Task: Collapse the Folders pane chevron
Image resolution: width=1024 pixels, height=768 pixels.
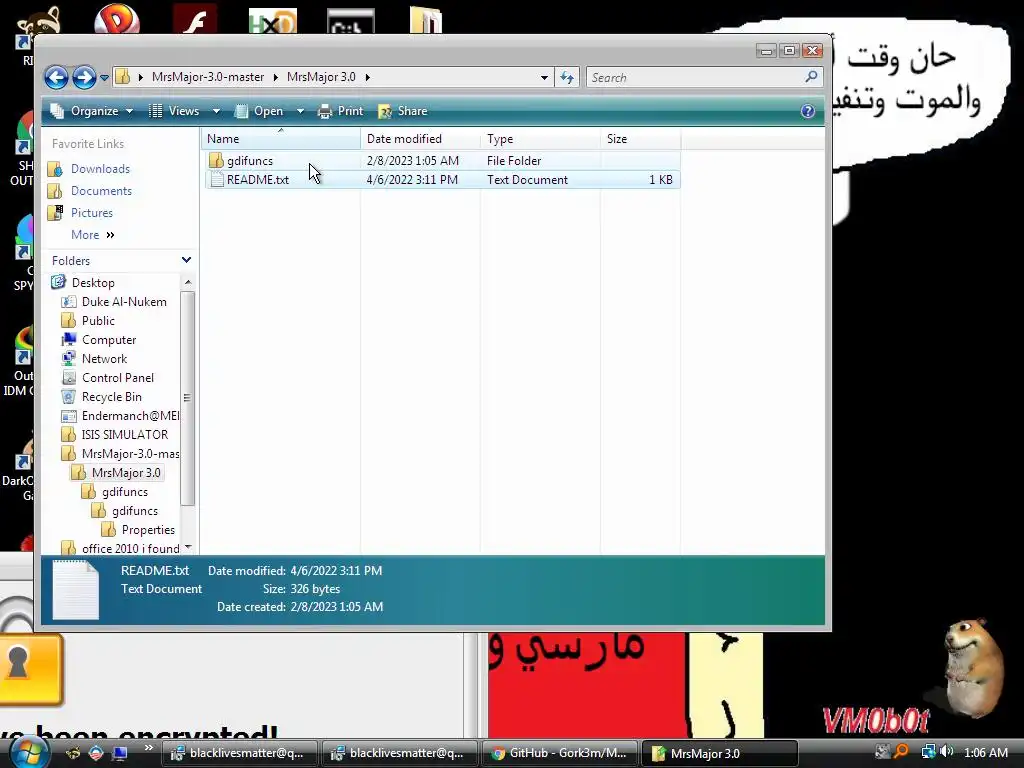Action: coord(187,260)
